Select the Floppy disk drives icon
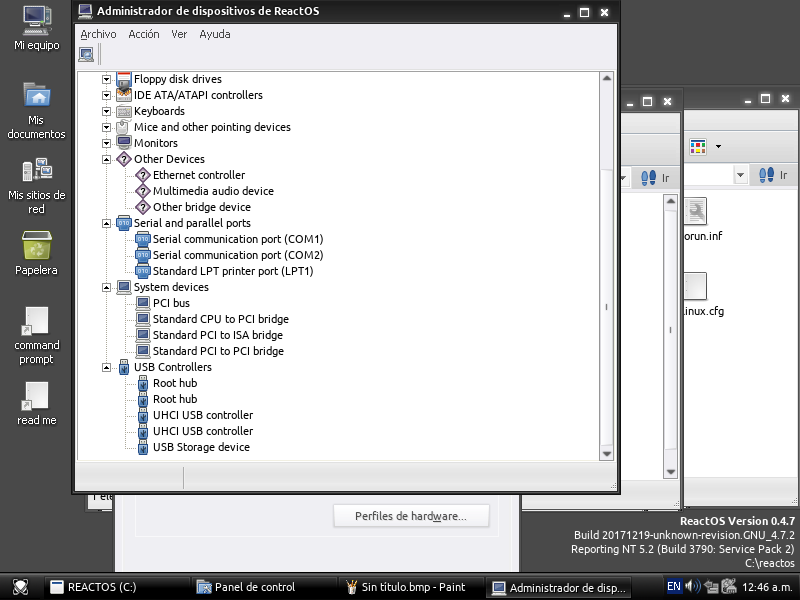Screen dimensions: 800x600 point(124,79)
